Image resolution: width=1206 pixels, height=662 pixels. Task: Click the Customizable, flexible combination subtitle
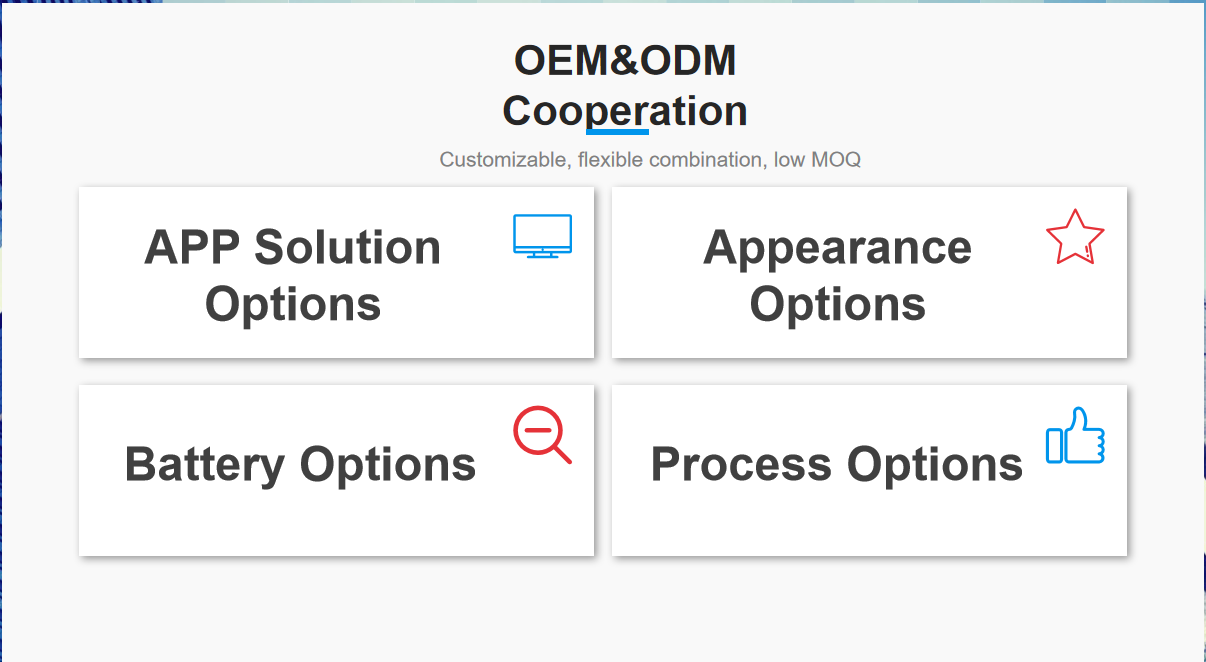coord(650,159)
